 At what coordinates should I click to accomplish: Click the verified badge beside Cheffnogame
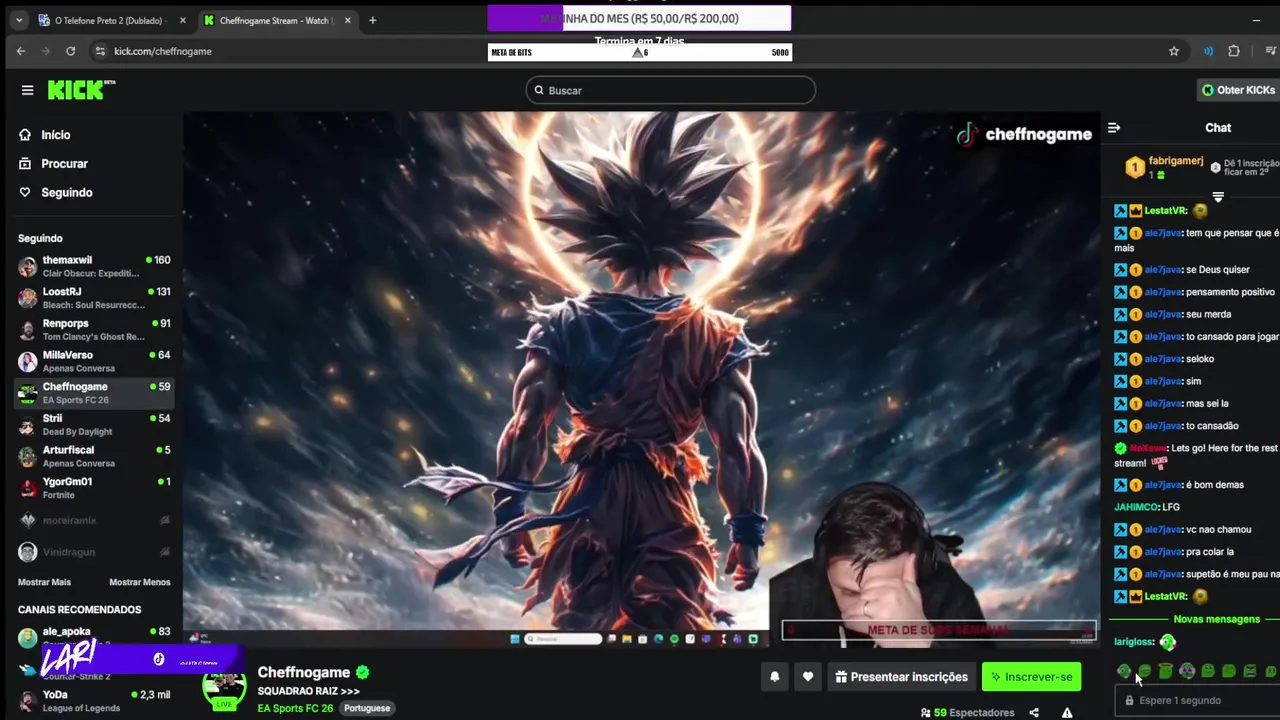(363, 673)
